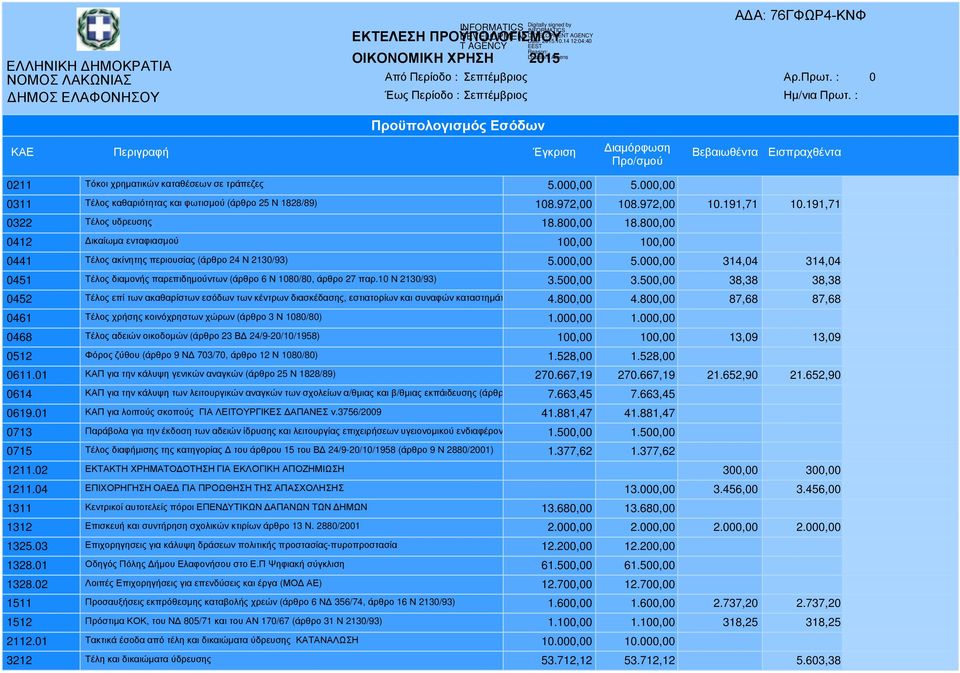Image resolution: width=960 pixels, height=673 pixels.
Task: Click description 'Τέλος υδρευσης'
Action: pyautogui.click(x=118, y=222)
